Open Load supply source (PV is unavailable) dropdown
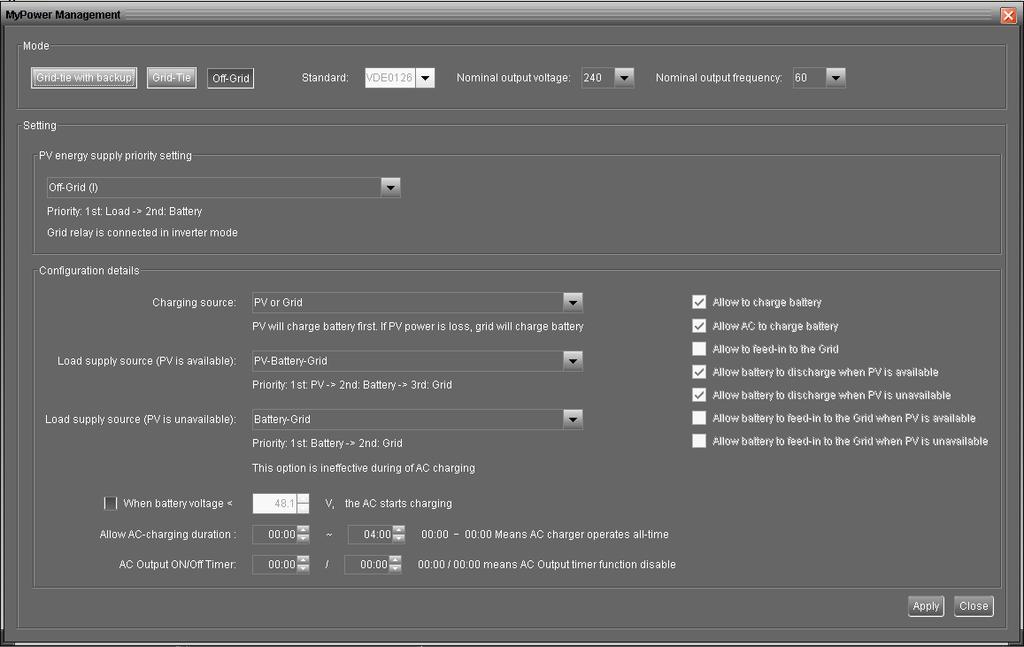 [x=573, y=419]
